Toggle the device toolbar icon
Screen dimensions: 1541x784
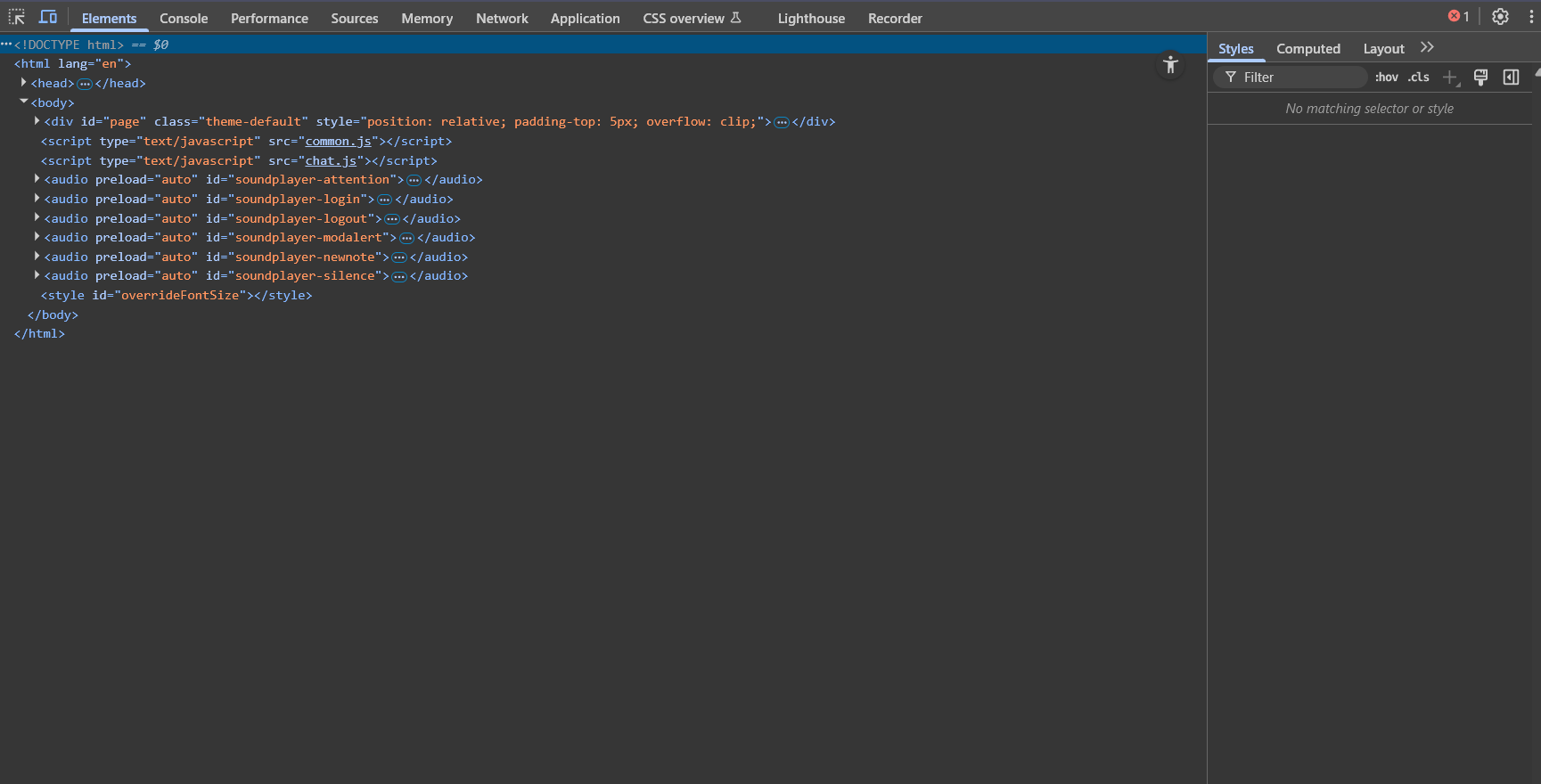pos(48,17)
